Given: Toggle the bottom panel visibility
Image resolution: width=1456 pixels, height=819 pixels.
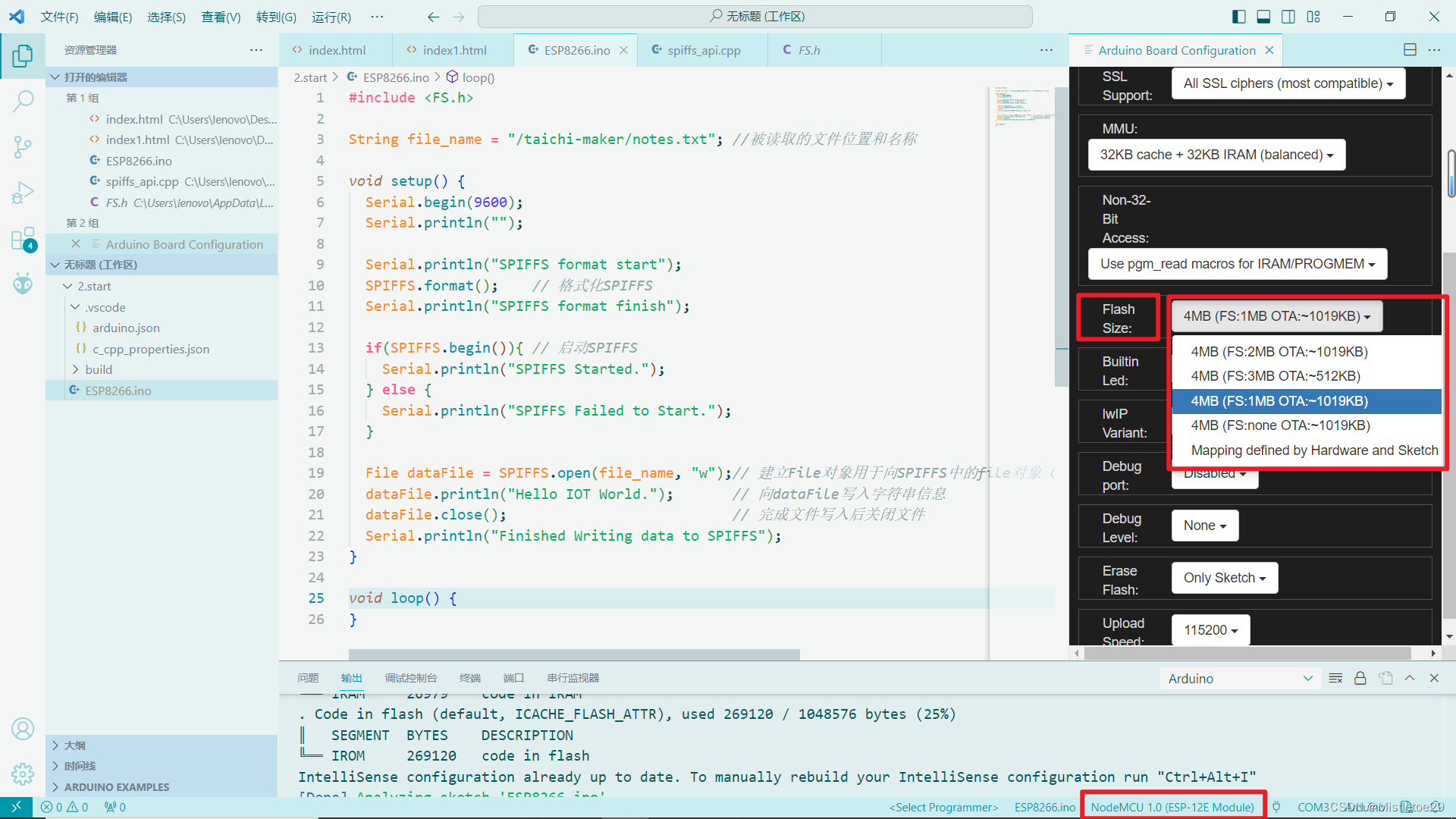Looking at the screenshot, I should pyautogui.click(x=1263, y=16).
